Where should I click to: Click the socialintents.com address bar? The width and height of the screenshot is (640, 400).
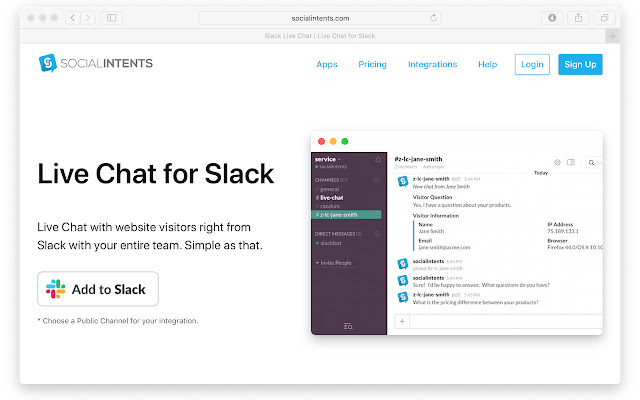320,18
